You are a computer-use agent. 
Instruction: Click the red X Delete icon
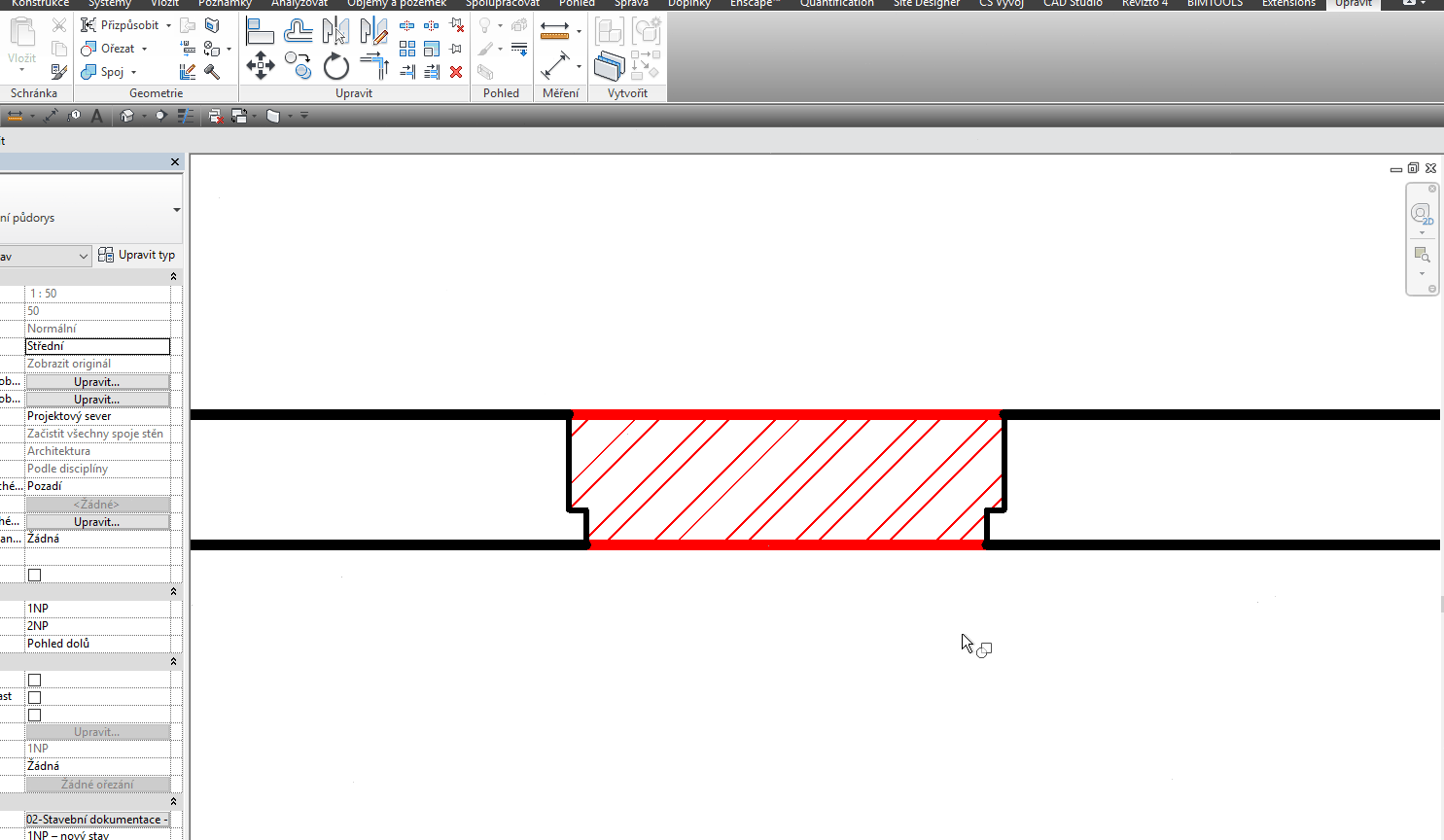pos(456,72)
